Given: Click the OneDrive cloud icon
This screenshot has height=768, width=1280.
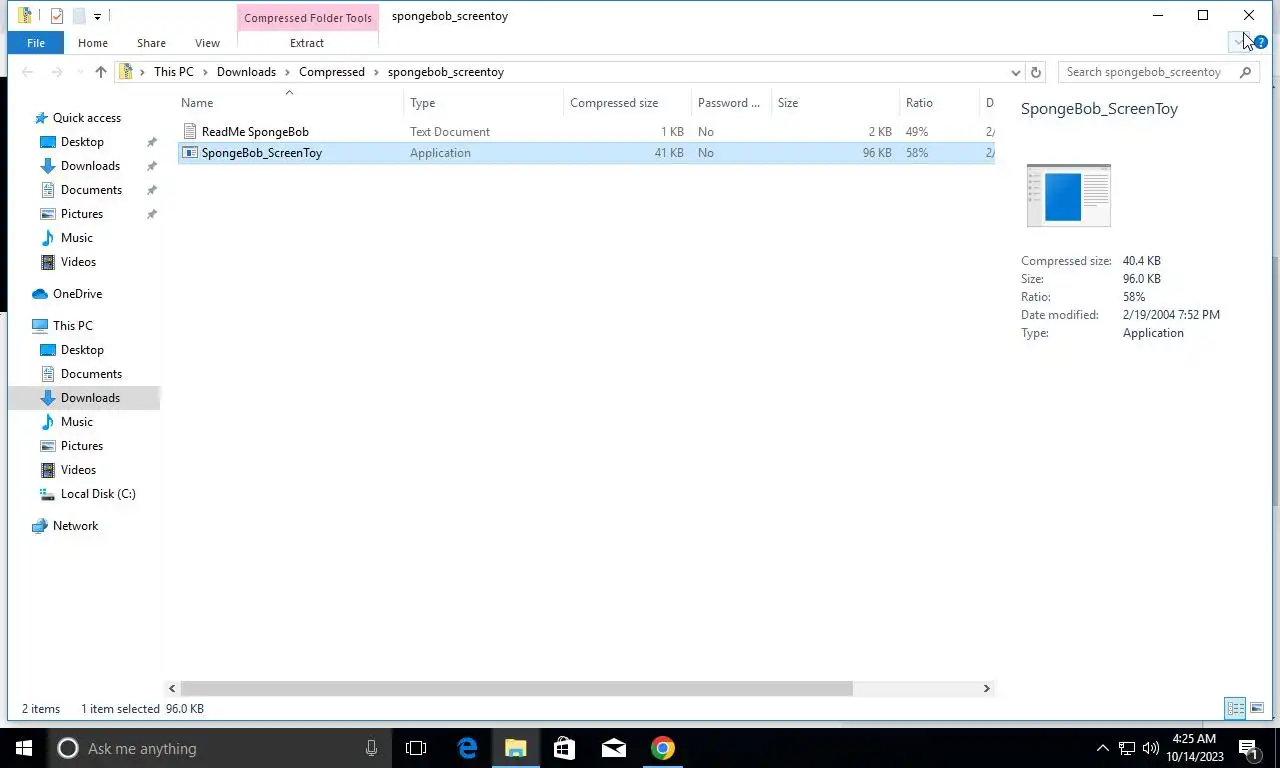Looking at the screenshot, I should click(x=40, y=294).
